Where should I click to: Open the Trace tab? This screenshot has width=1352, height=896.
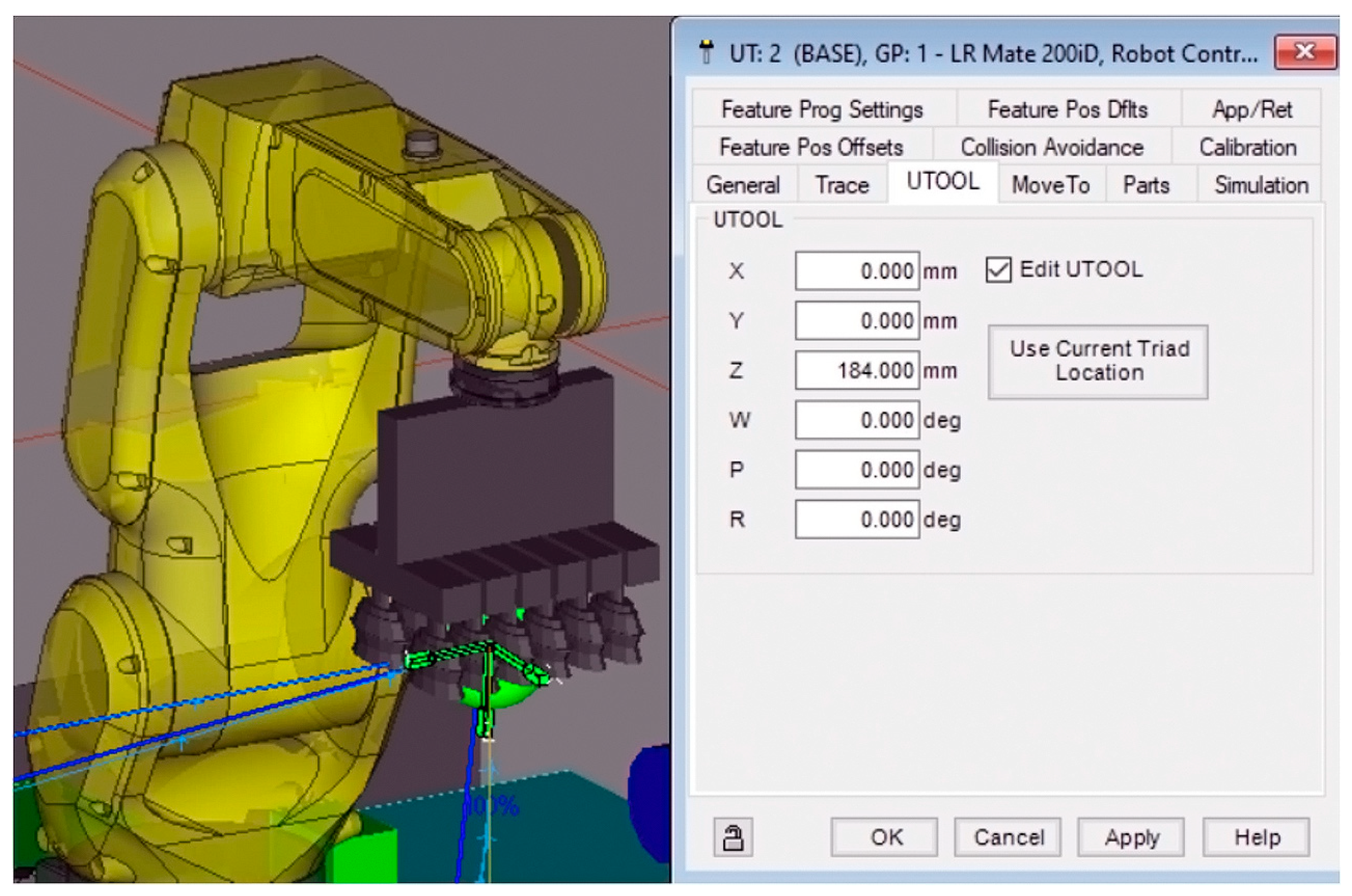coord(842,185)
